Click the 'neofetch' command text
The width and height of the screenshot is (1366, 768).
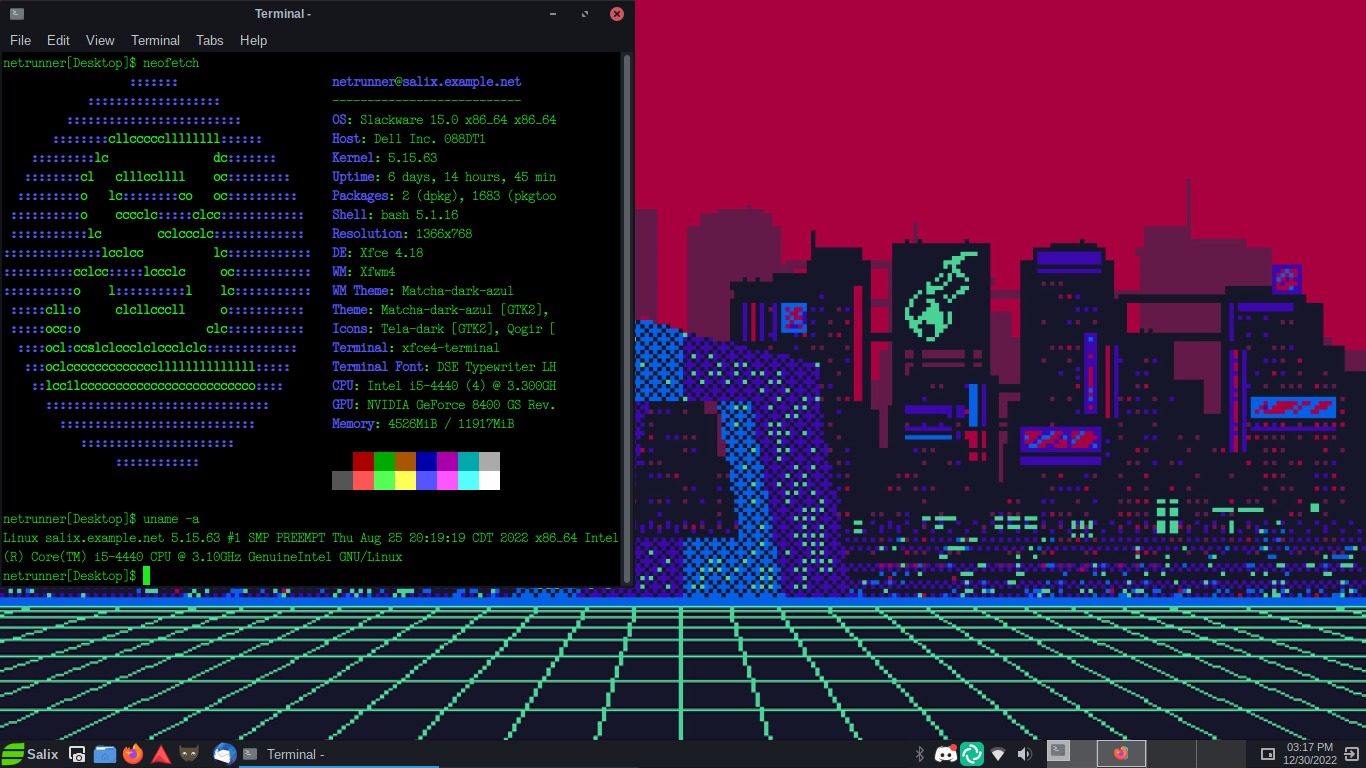(x=171, y=63)
